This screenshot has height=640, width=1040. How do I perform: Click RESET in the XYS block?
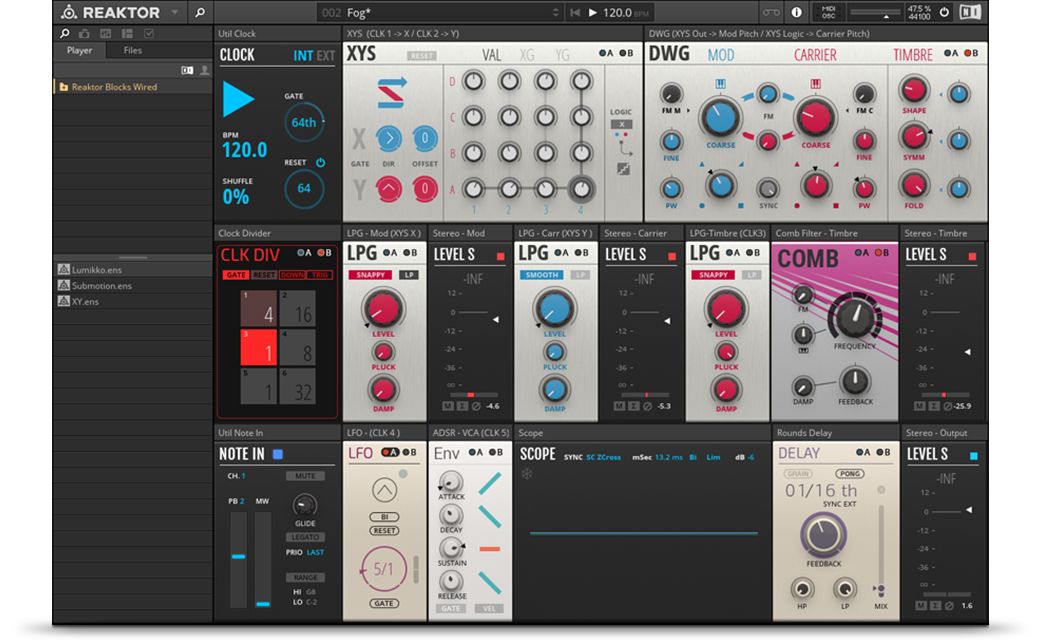tap(421, 53)
